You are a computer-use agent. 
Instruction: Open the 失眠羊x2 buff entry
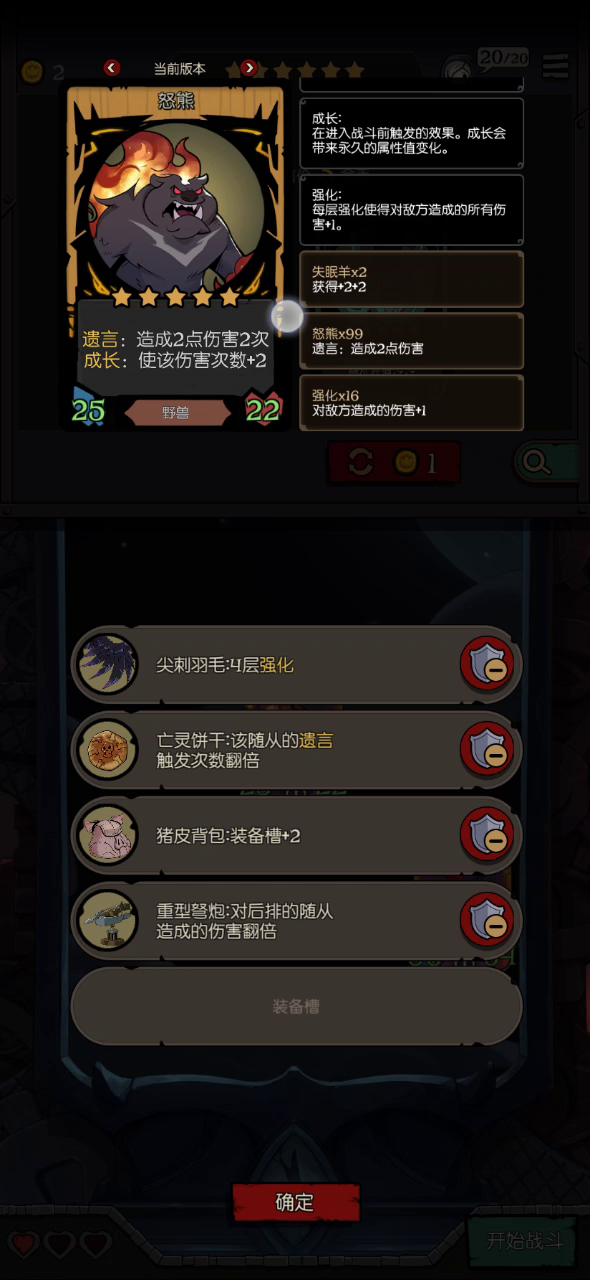click(x=411, y=279)
